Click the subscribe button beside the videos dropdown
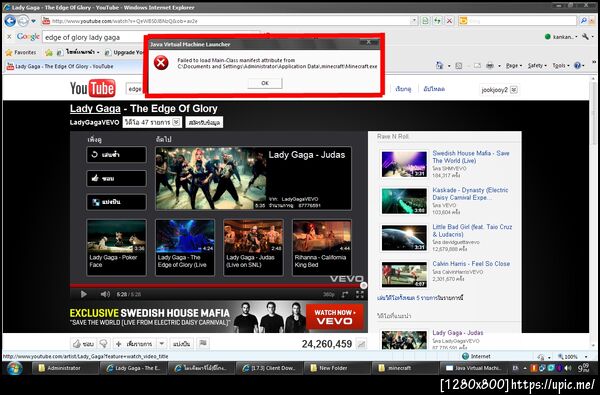 [204, 122]
